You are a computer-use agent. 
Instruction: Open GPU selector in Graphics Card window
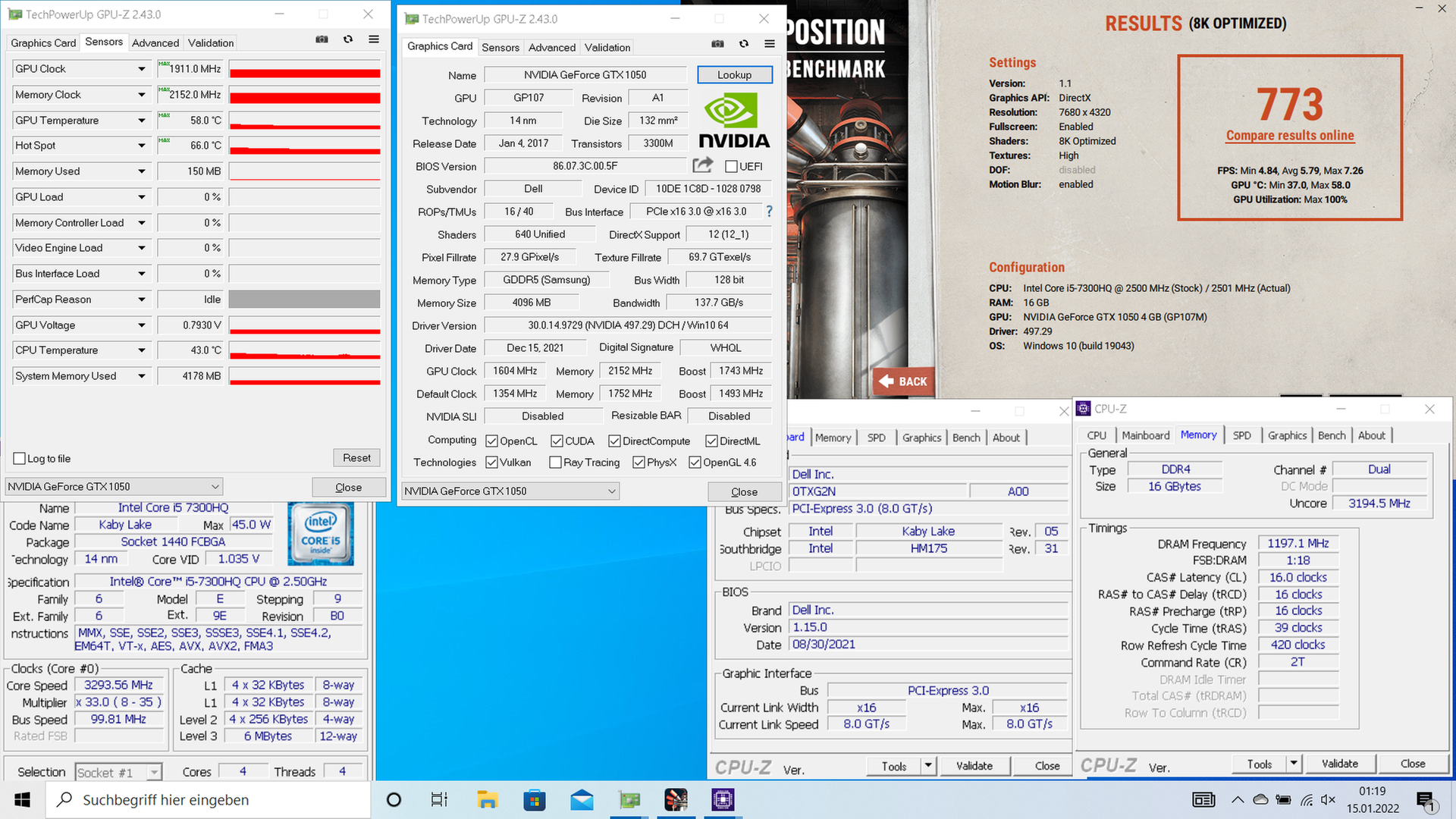[510, 491]
